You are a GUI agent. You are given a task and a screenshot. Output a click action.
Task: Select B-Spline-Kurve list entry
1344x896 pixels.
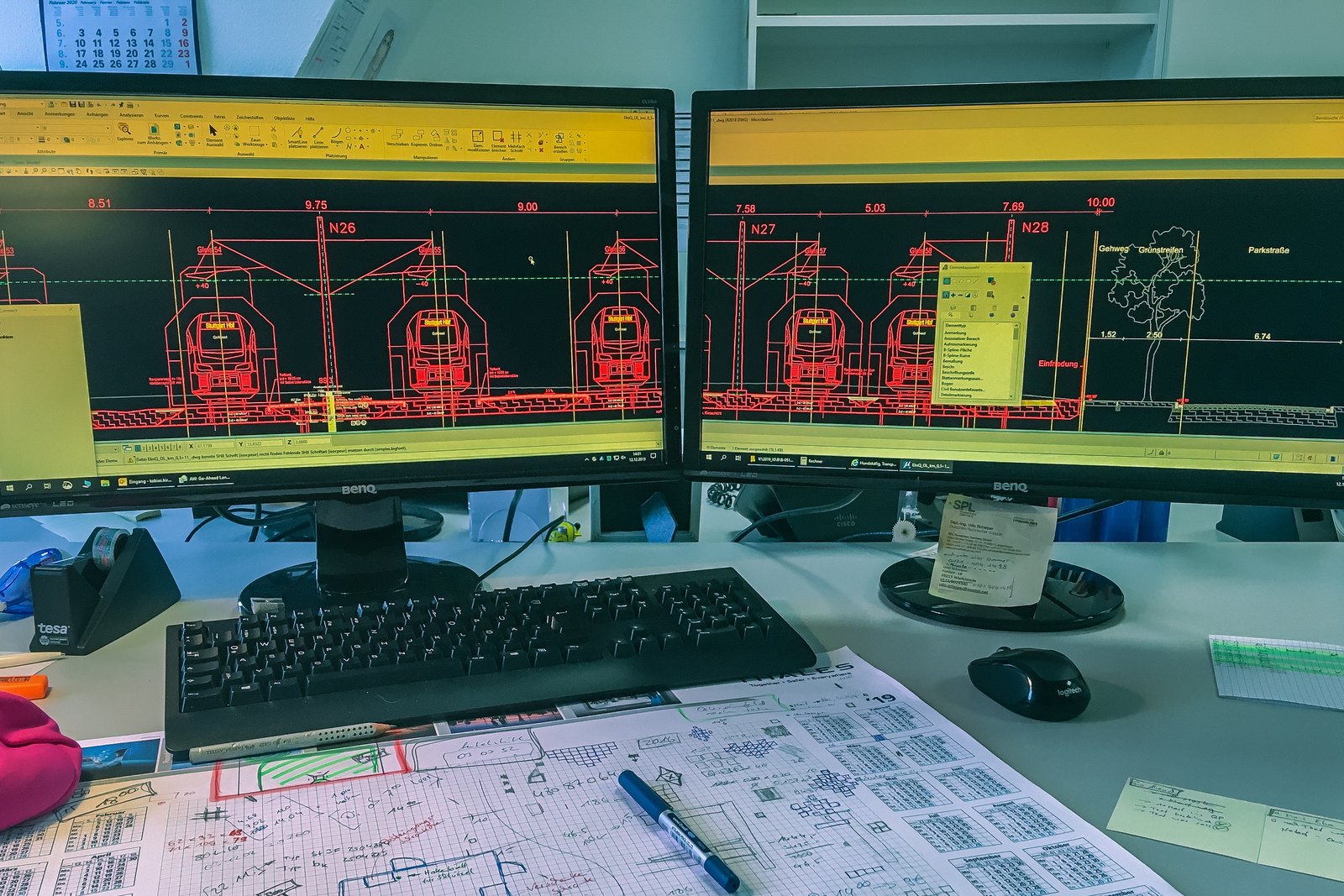957,355
